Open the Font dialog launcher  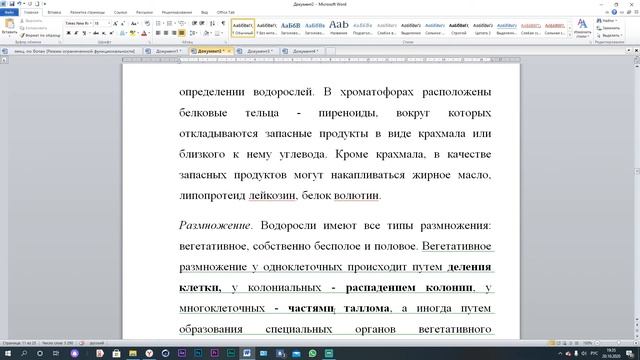[149, 42]
